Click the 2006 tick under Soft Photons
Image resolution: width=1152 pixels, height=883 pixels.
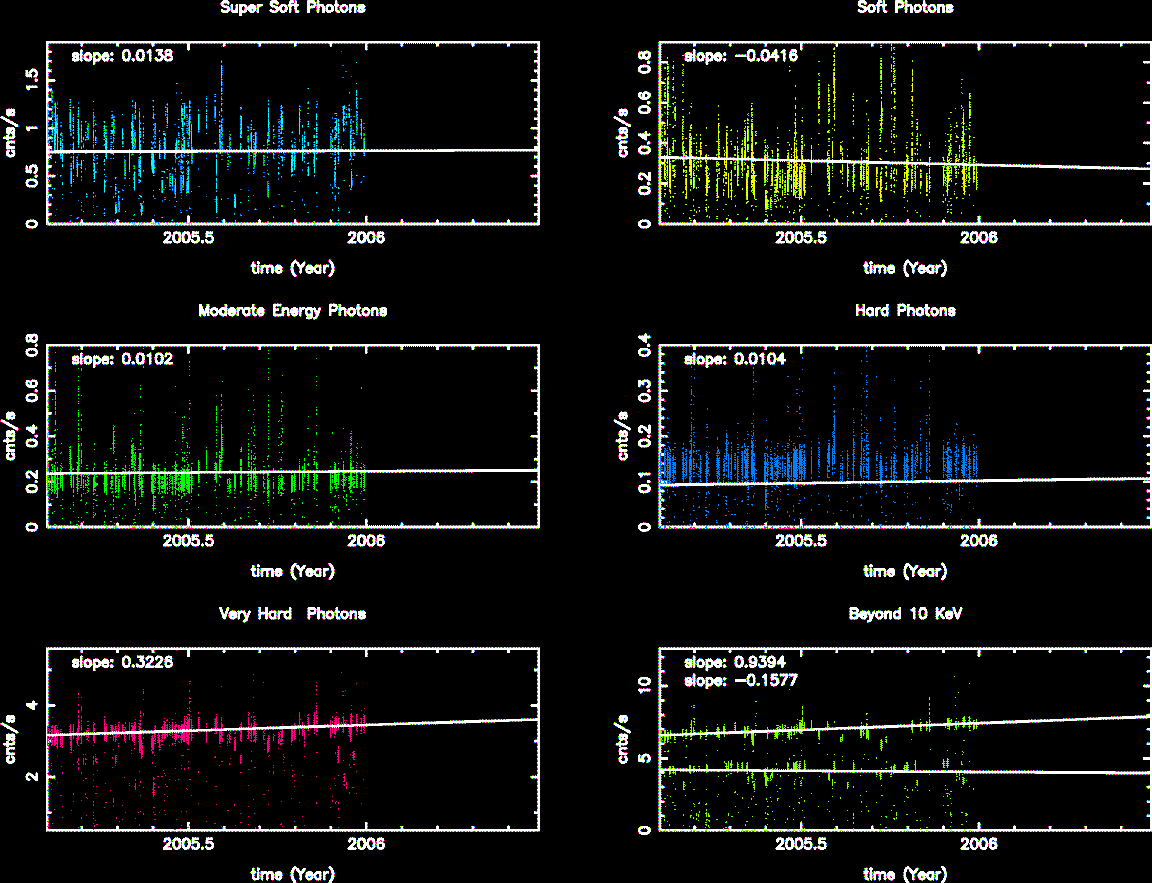pyautogui.click(x=978, y=239)
